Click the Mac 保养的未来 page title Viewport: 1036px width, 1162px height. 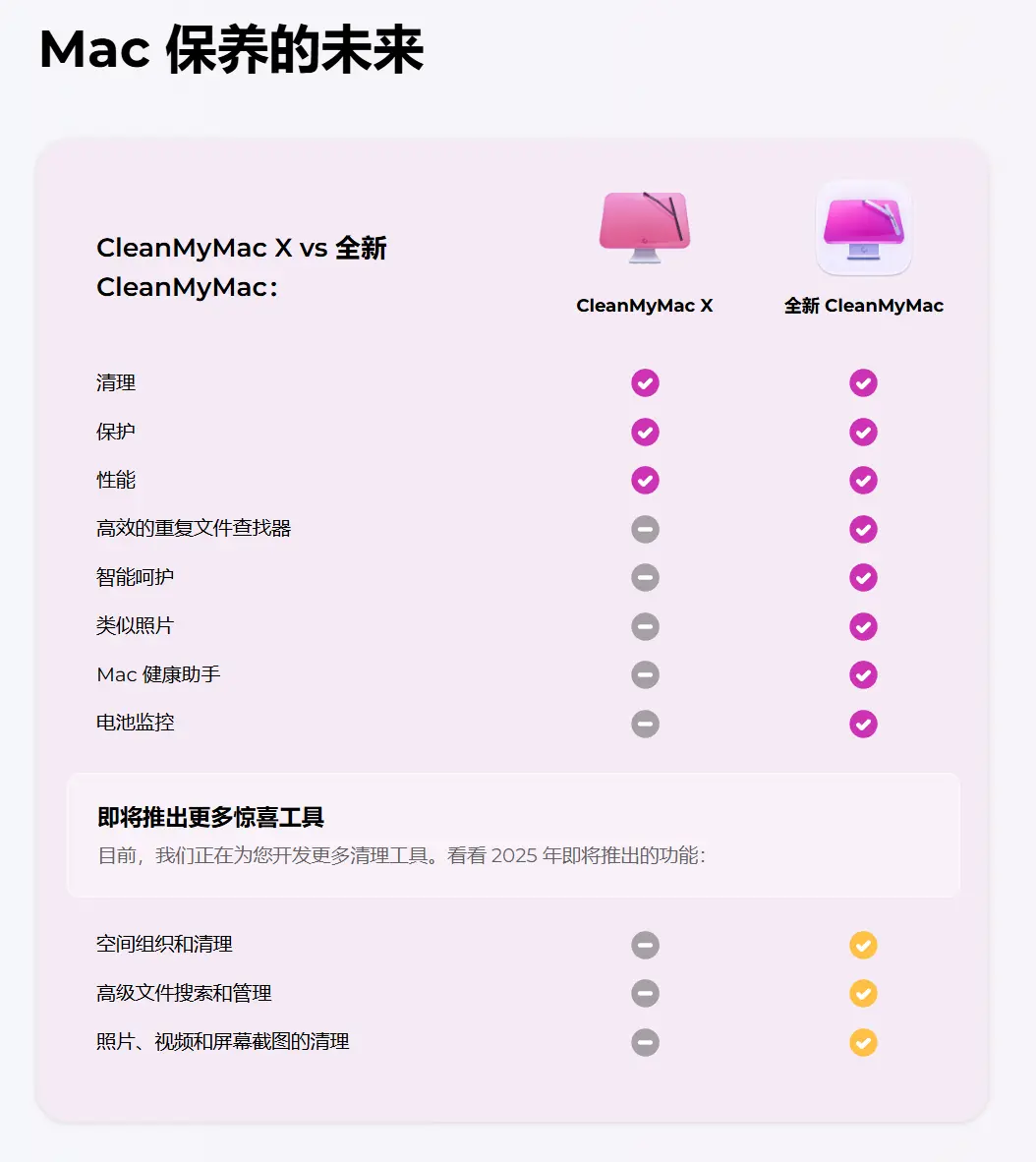pyautogui.click(x=231, y=50)
